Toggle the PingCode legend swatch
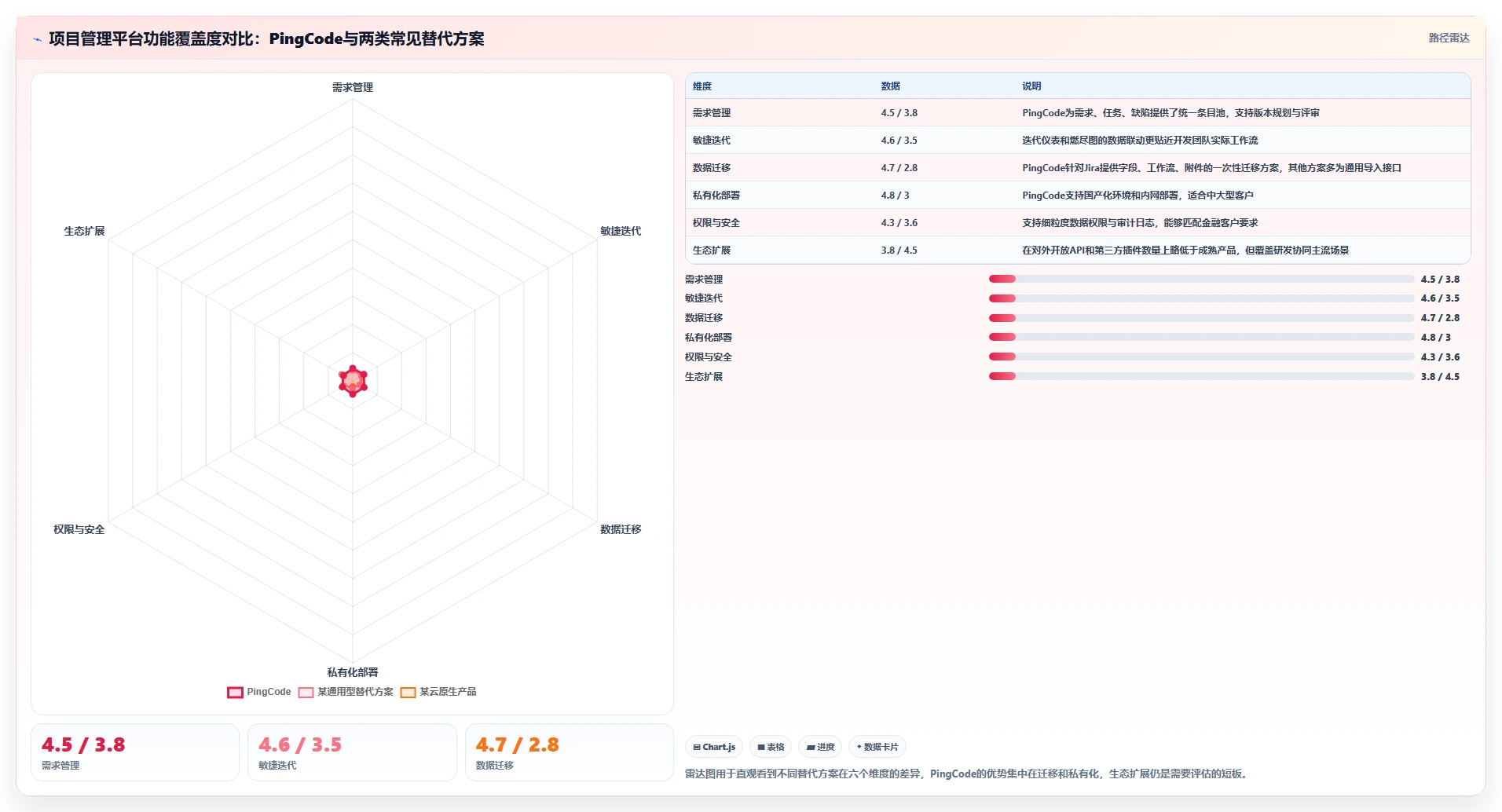1502x812 pixels. tap(235, 693)
